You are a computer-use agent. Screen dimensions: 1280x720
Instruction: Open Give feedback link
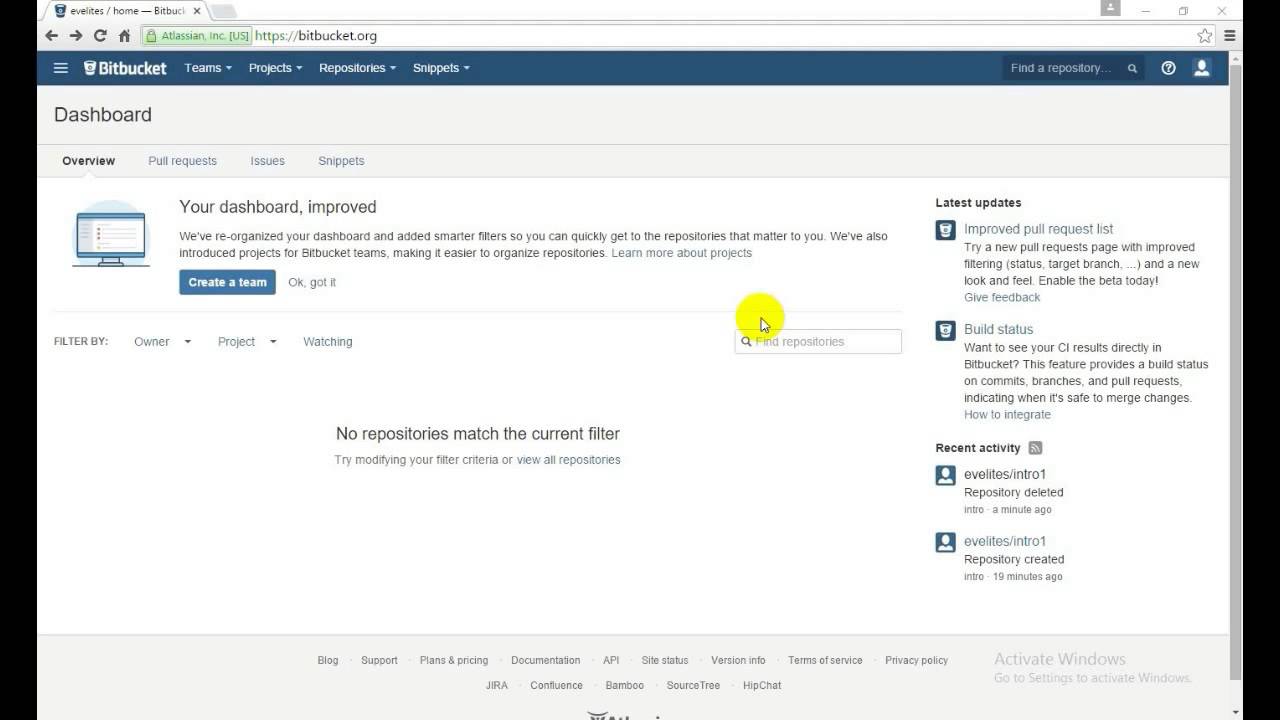(1002, 298)
